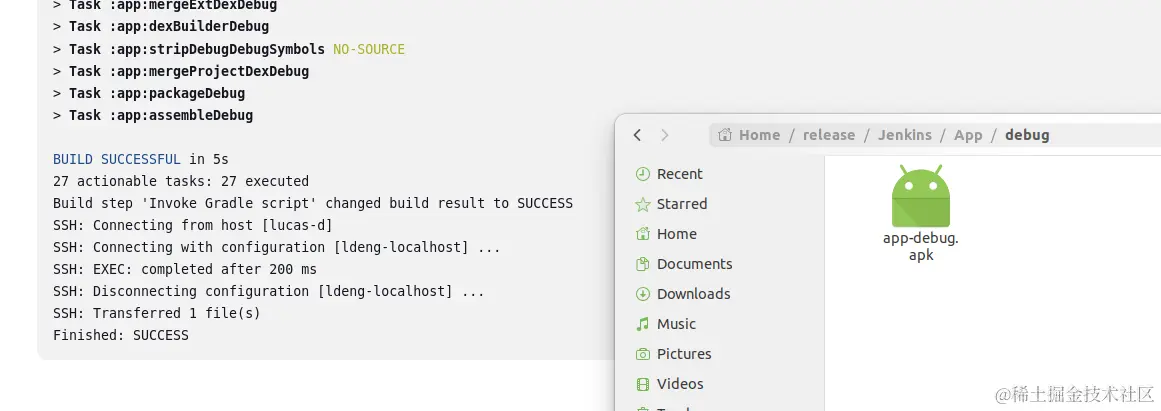
Task: Select 'SSH: Disconnecting configuration' log line
Action: 269,291
